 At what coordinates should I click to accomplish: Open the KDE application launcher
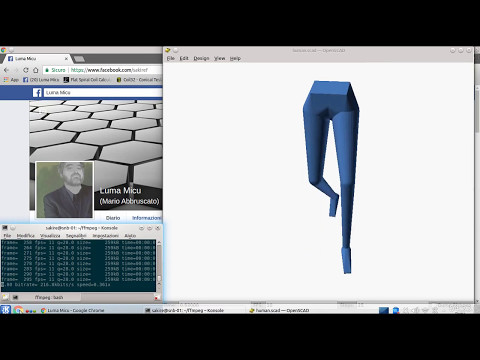click(5, 310)
